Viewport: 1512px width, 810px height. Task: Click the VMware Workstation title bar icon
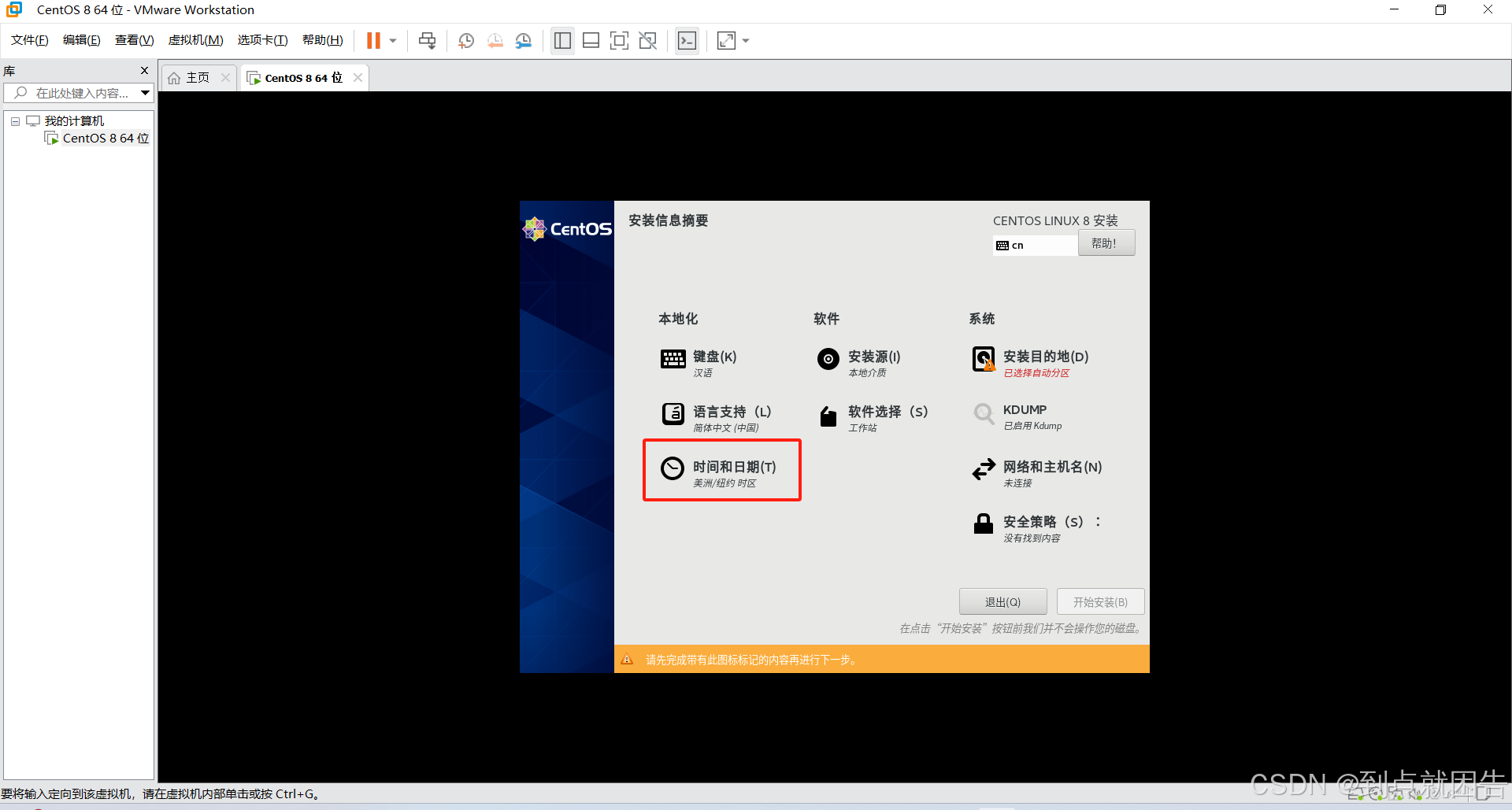14,9
